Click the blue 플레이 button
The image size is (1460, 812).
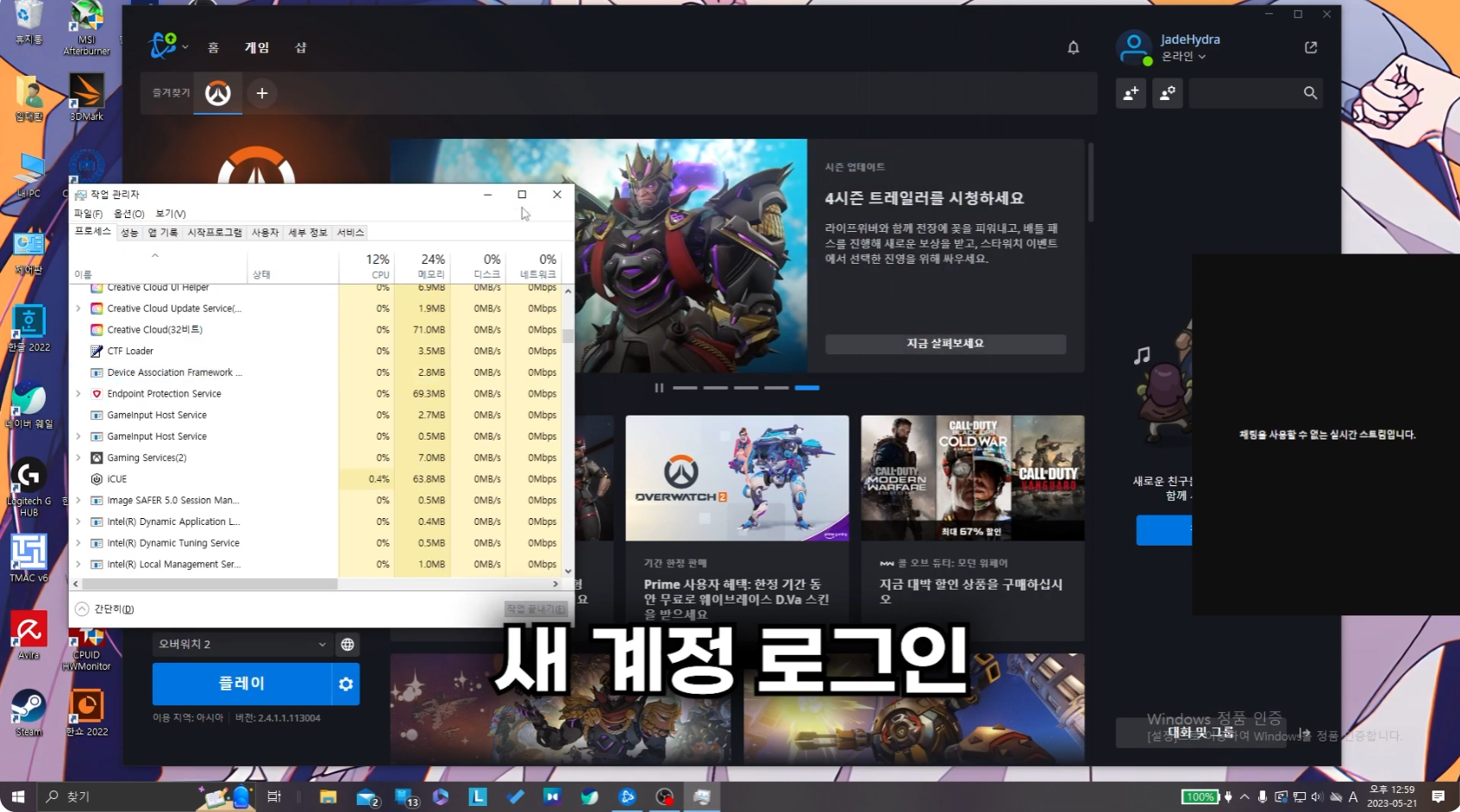tap(241, 684)
